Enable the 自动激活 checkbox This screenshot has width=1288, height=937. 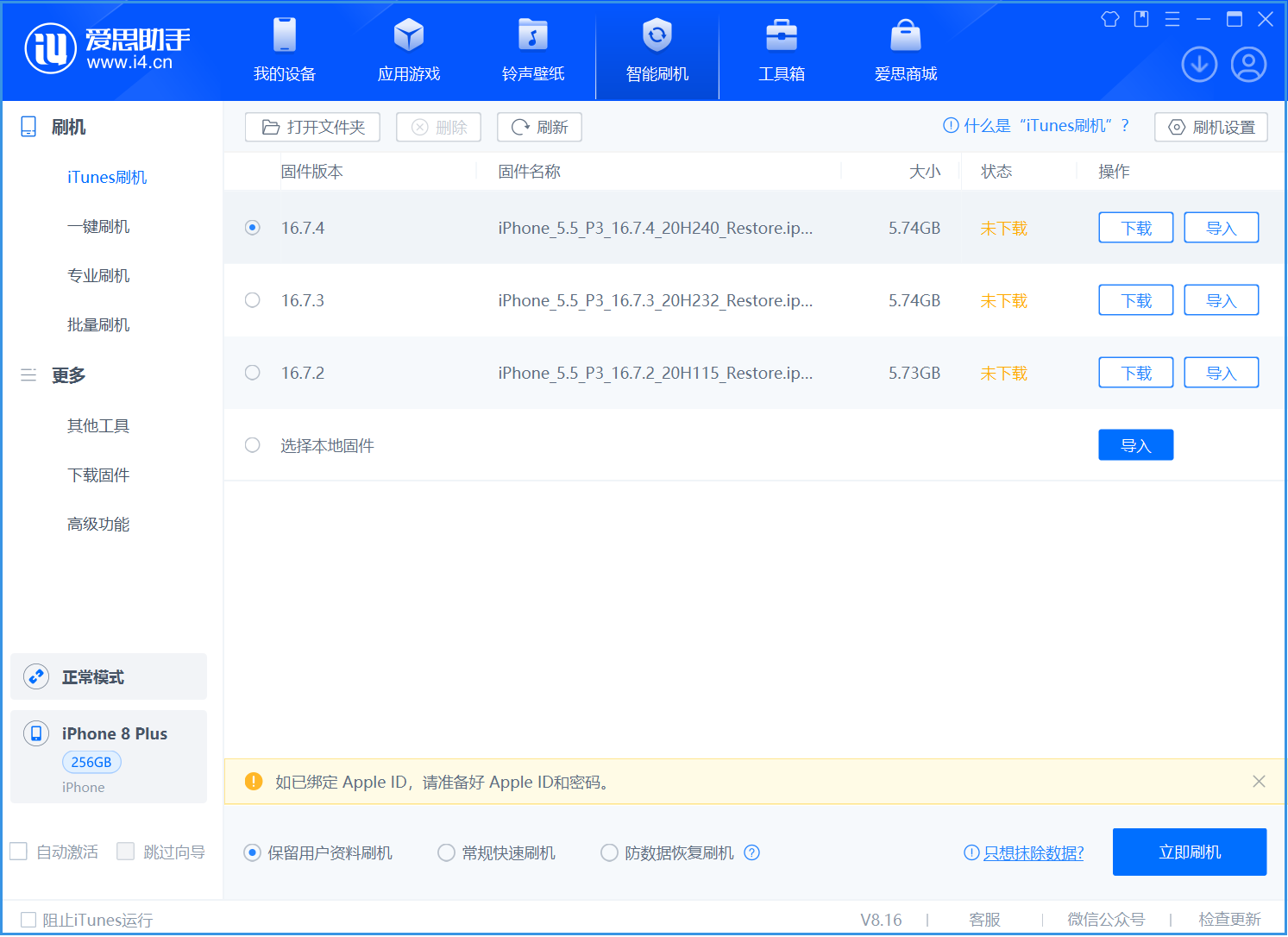(x=19, y=852)
